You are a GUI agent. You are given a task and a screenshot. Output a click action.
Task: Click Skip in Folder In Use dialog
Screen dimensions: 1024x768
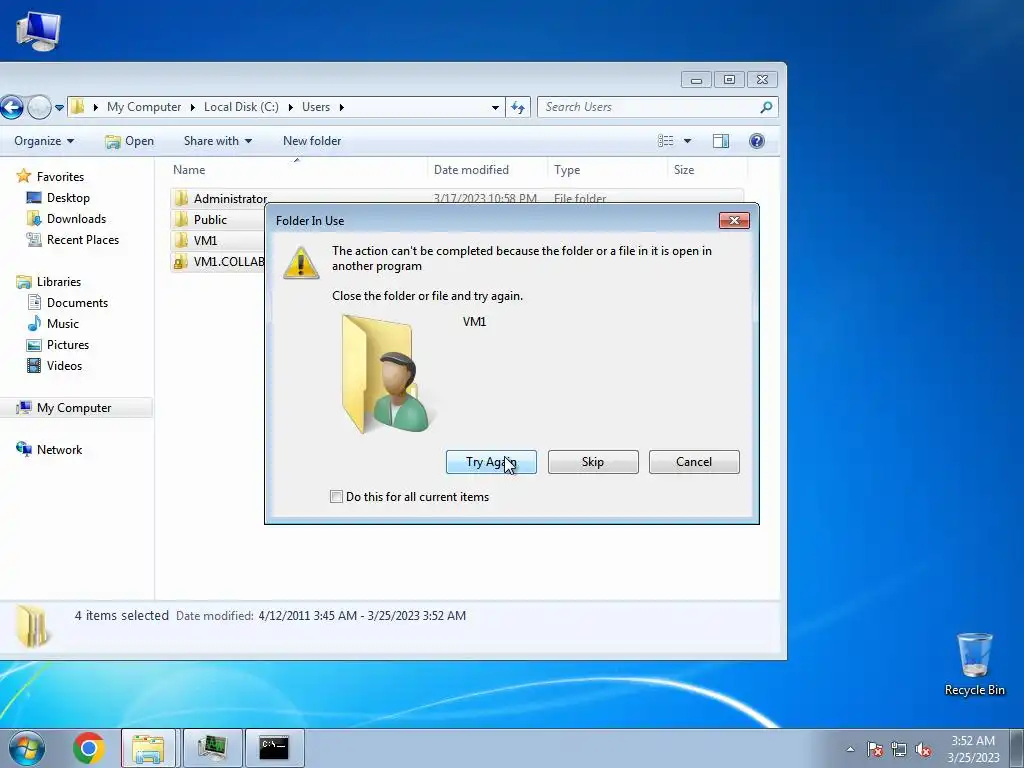tap(593, 462)
